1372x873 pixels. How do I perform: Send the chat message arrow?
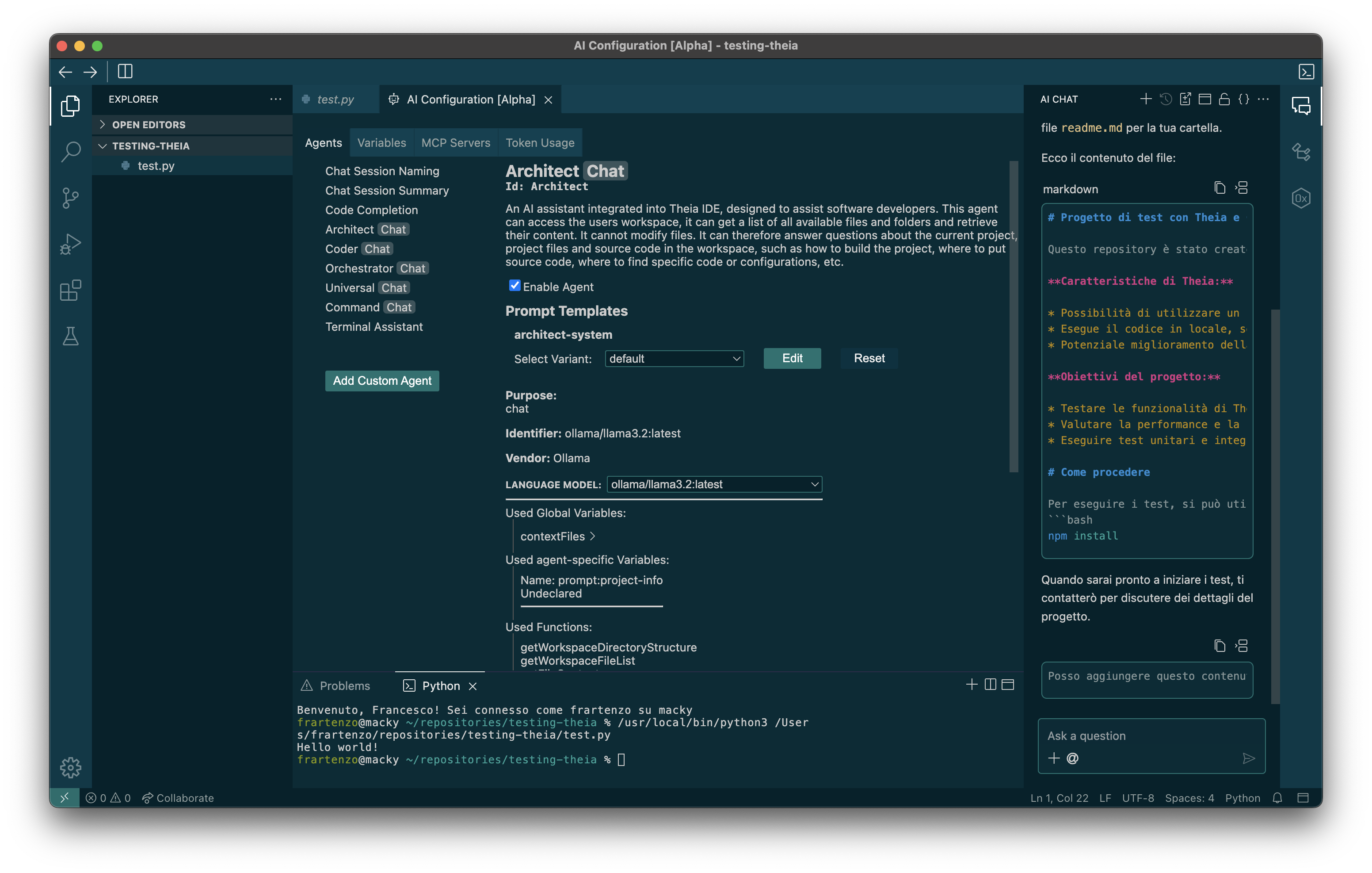click(x=1248, y=758)
